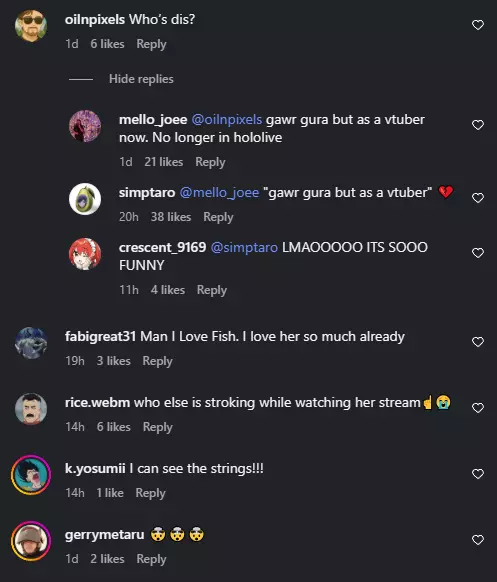Screen dimensions: 497x582
Task: Like crescent_9169's reply via heart
Action: pos(478,253)
